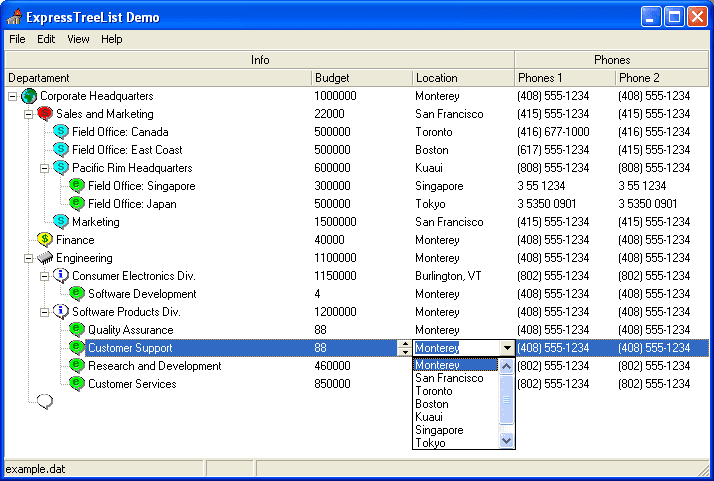Click the ExpressTreeList Demo title bar app icon
Image resolution: width=714 pixels, height=481 pixels.
click(x=14, y=17)
